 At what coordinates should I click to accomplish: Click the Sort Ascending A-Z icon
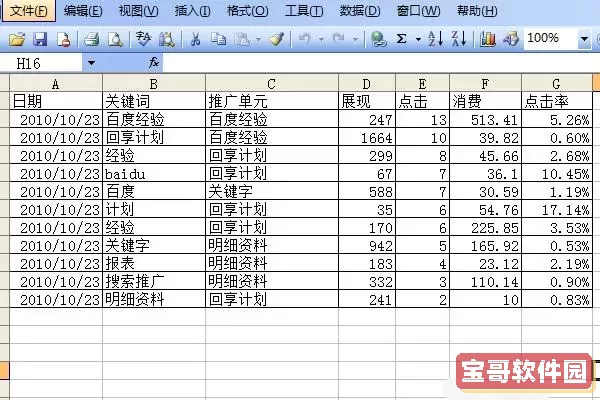coord(435,39)
